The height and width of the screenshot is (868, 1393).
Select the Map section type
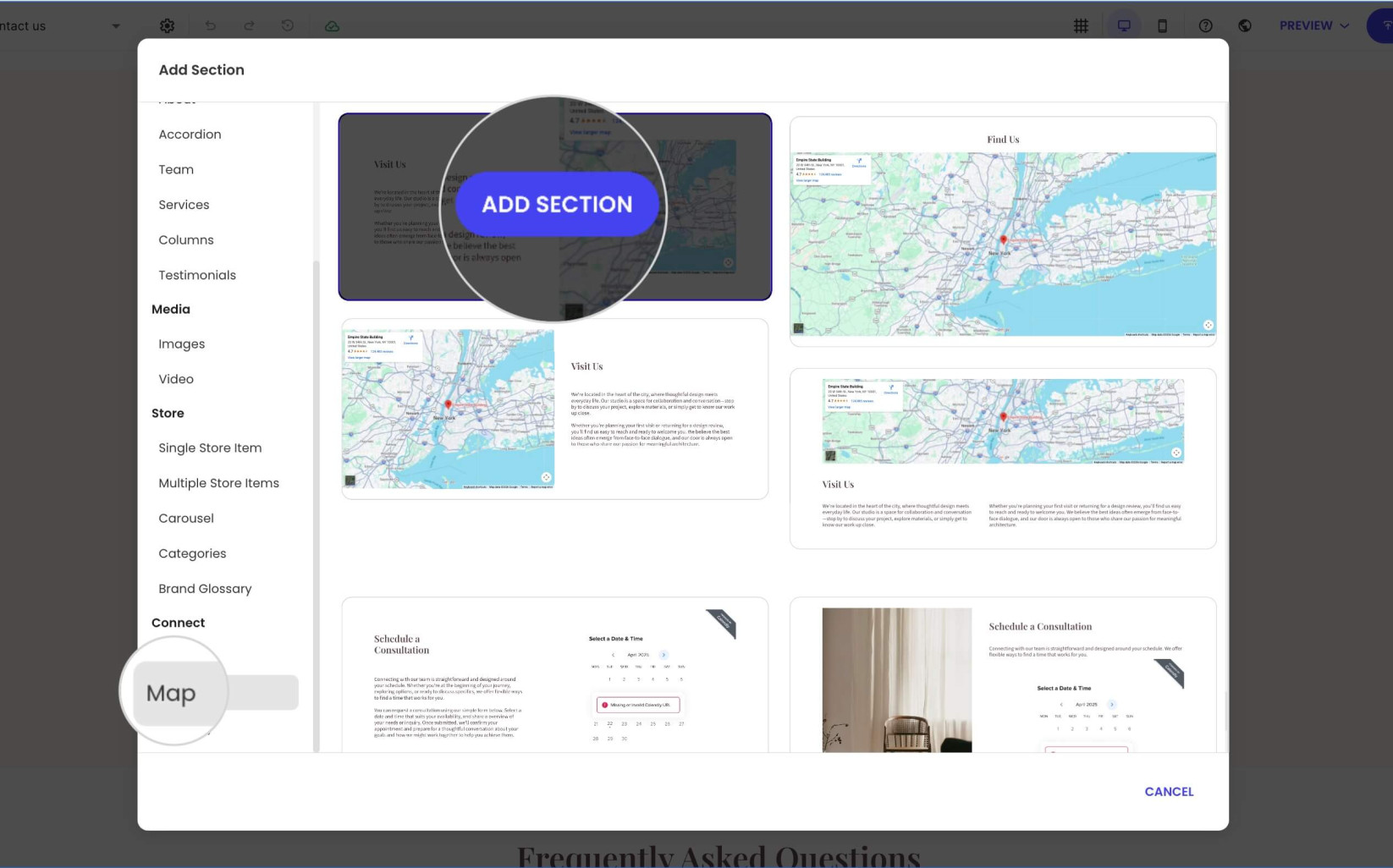217,693
